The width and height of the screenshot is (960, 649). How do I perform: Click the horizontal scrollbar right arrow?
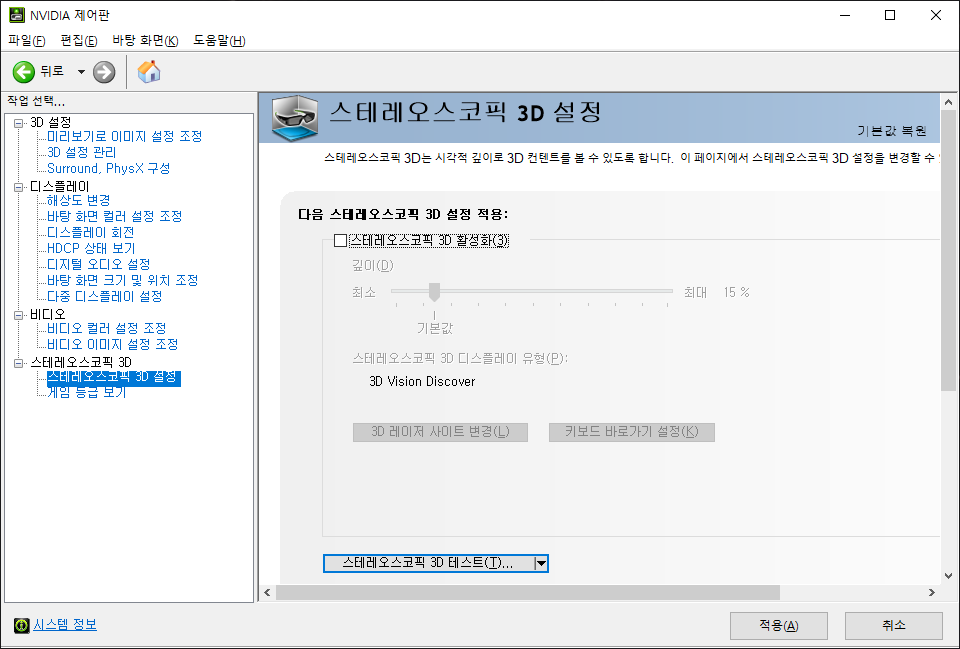coord(932,592)
